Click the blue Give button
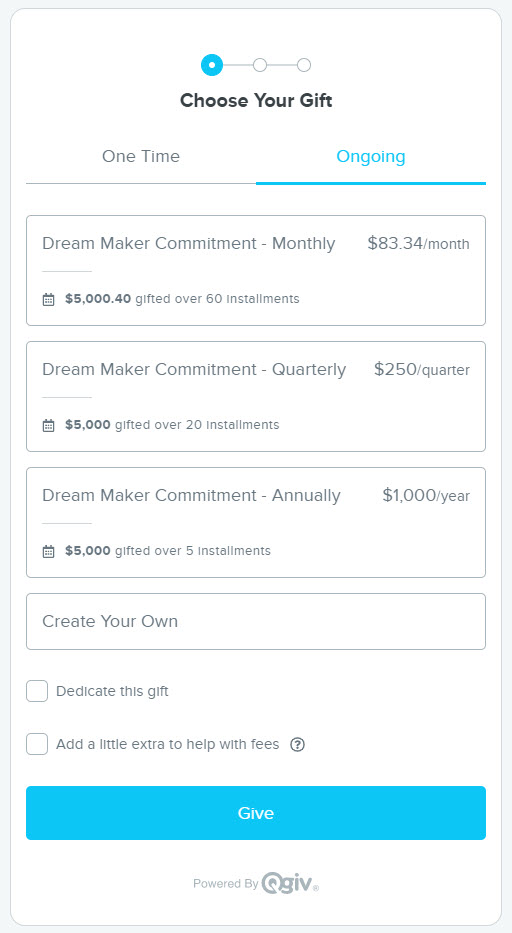The image size is (512, 933). click(x=256, y=813)
